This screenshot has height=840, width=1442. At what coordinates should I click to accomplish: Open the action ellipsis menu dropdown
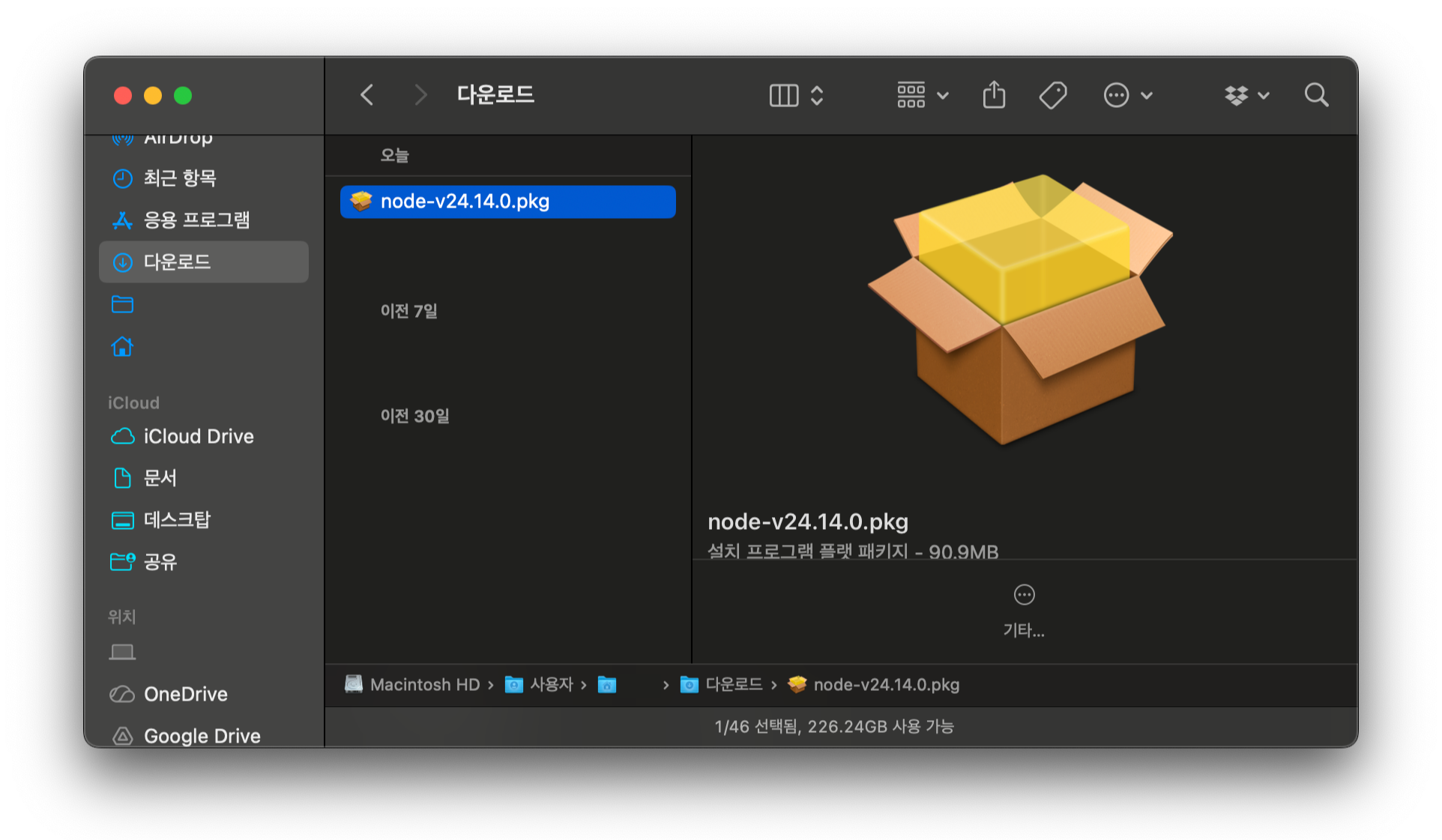pyautogui.click(x=1126, y=95)
